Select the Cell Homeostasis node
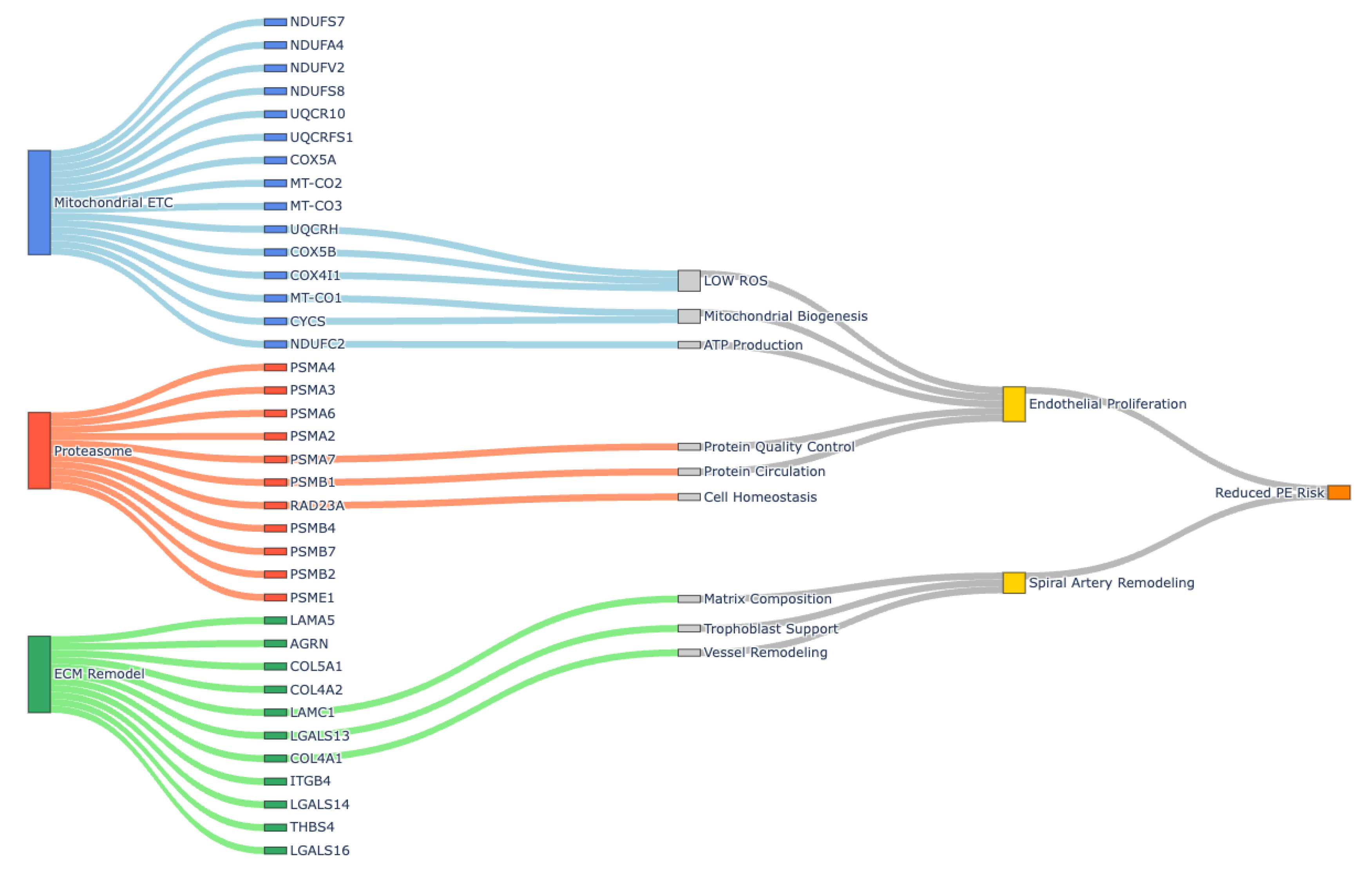1372x876 pixels. pyautogui.click(x=689, y=497)
